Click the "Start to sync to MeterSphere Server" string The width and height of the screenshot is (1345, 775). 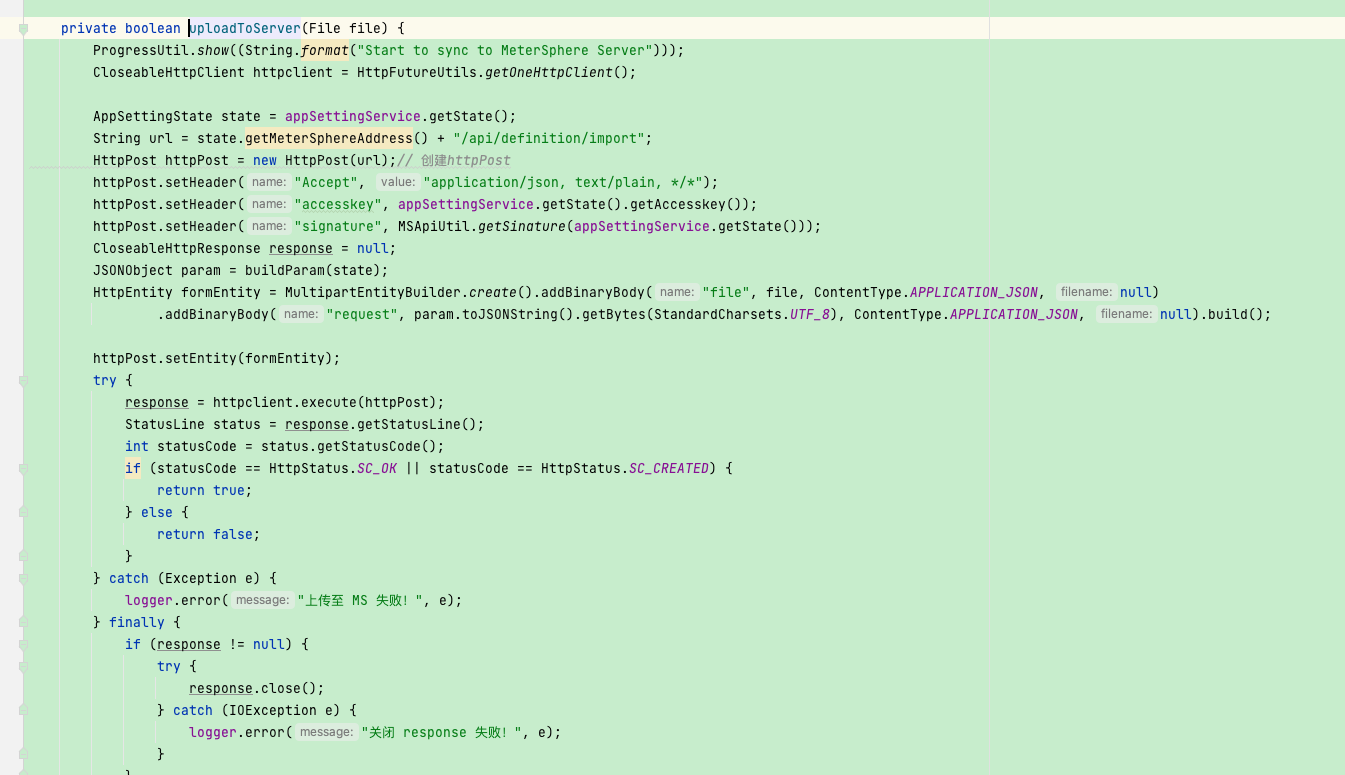pos(505,50)
